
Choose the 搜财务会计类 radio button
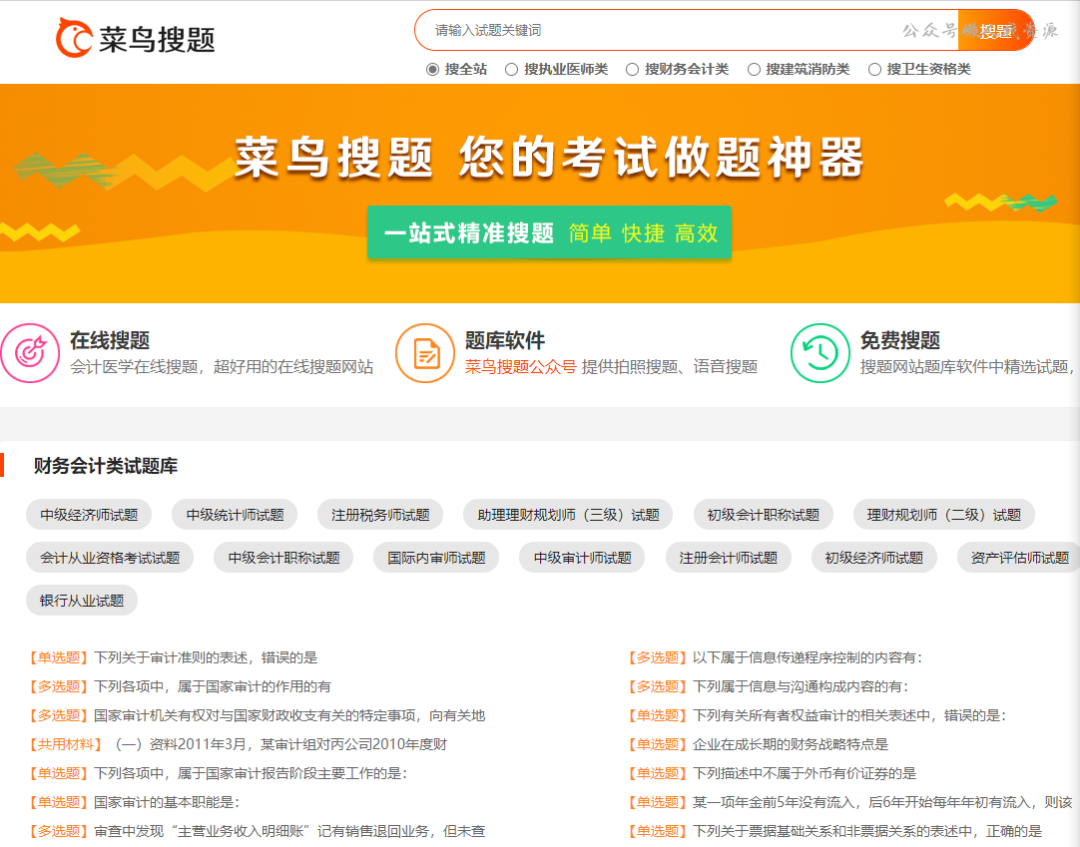tap(632, 70)
